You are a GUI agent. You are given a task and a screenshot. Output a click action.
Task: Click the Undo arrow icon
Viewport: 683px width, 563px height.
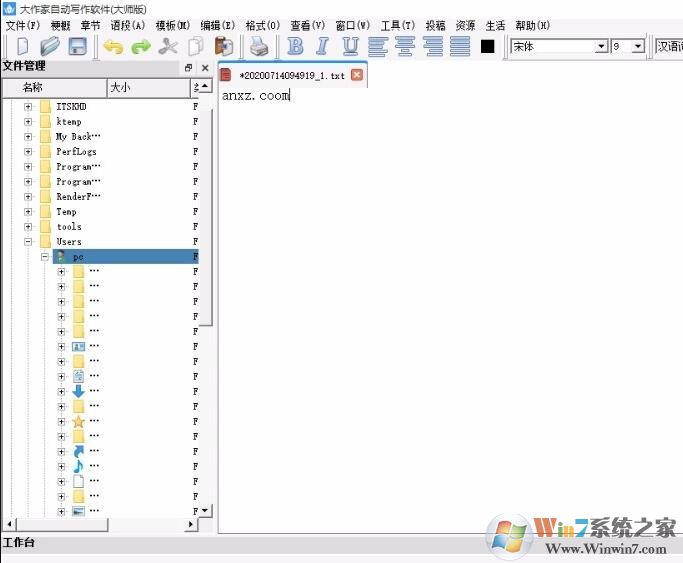point(113,46)
